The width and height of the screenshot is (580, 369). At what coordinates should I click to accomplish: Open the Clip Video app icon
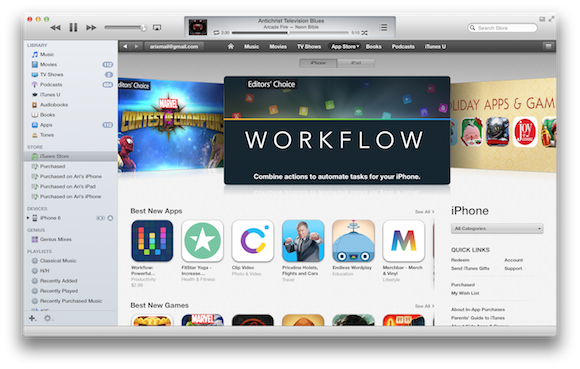click(253, 241)
